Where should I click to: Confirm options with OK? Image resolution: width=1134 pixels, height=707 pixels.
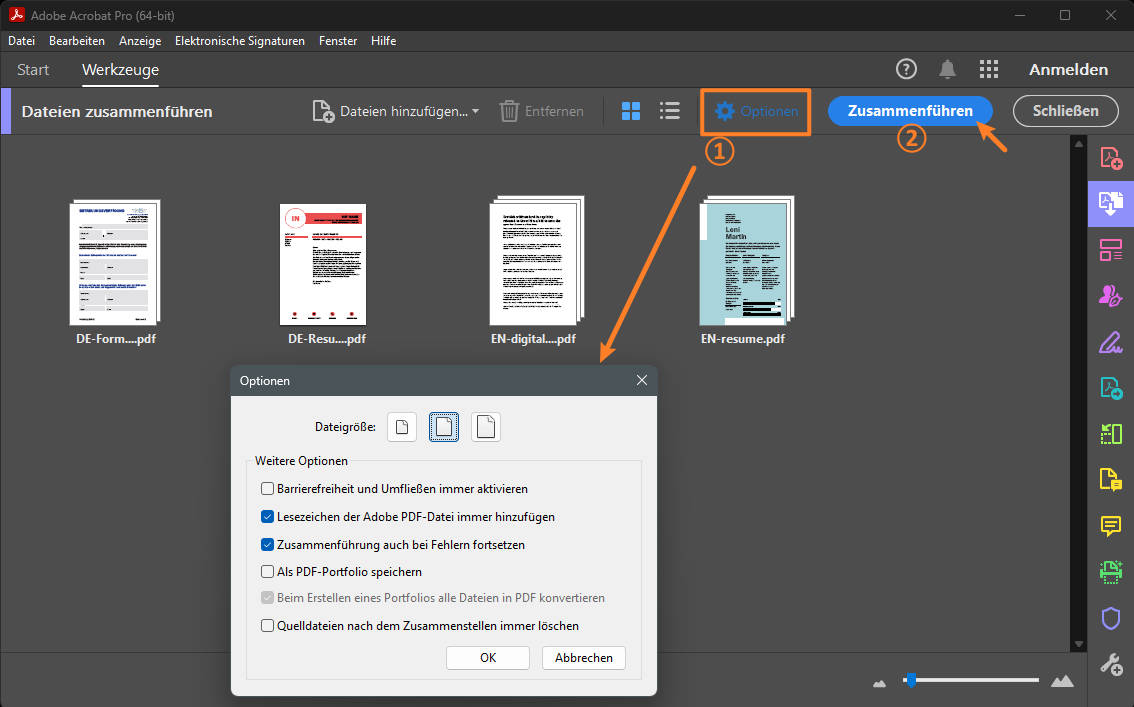tap(487, 657)
